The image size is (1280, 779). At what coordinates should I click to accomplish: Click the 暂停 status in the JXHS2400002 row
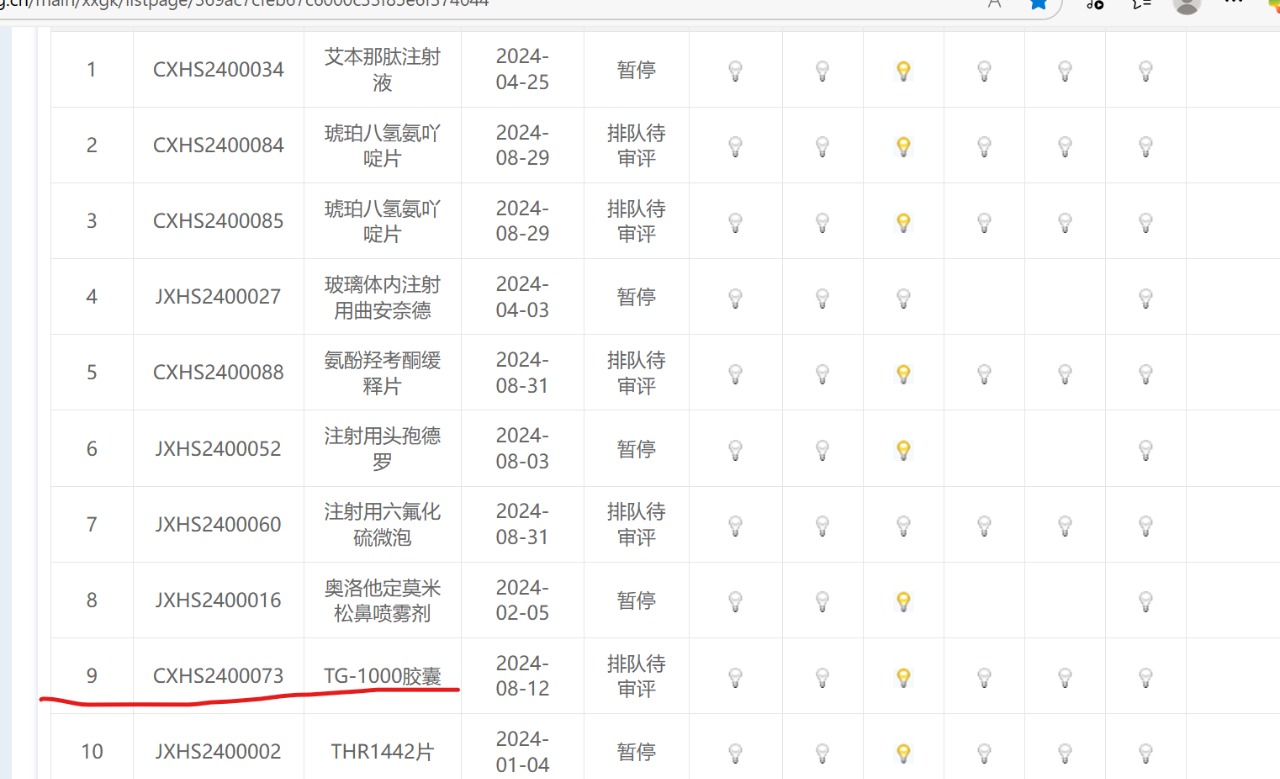[636, 751]
